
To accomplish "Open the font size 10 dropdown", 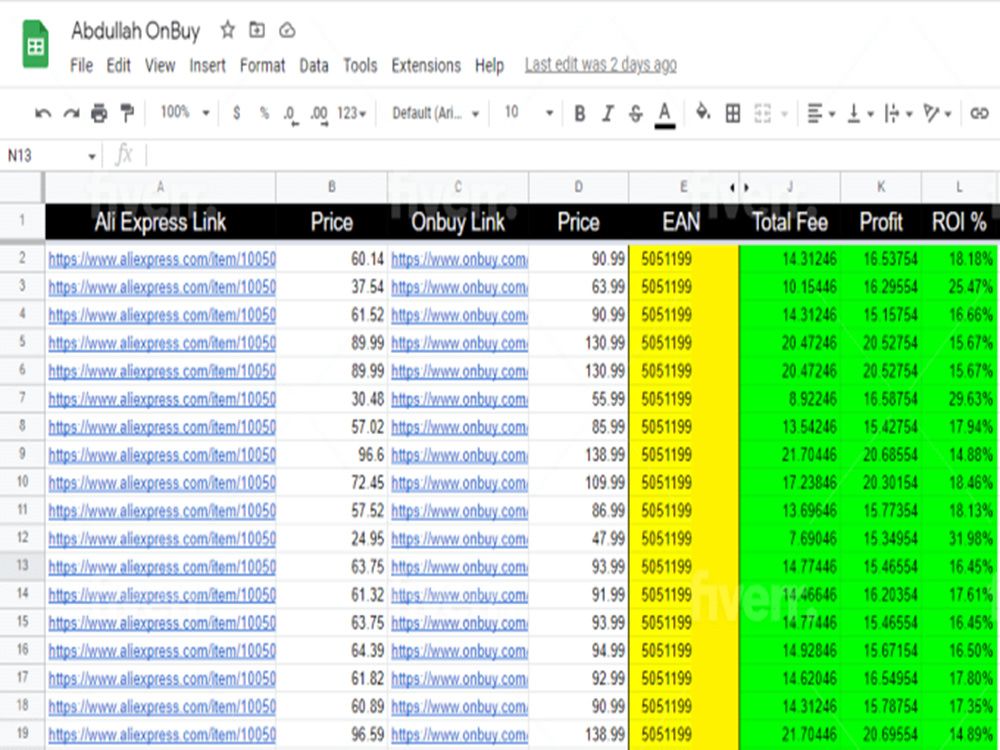I will 529,113.
